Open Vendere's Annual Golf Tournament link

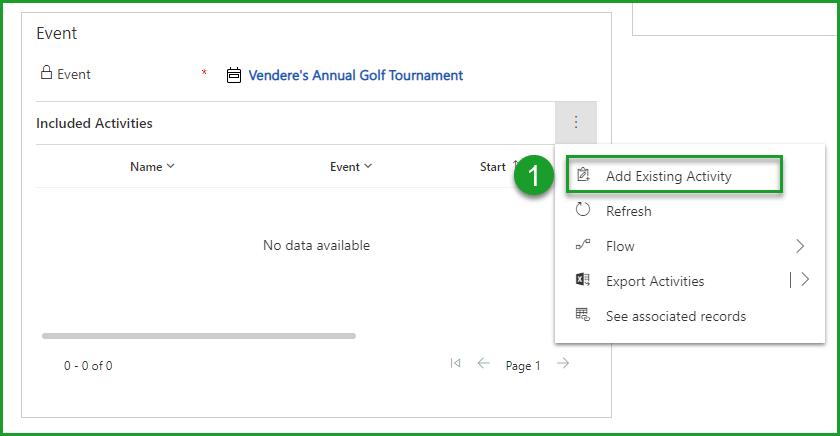click(x=355, y=75)
